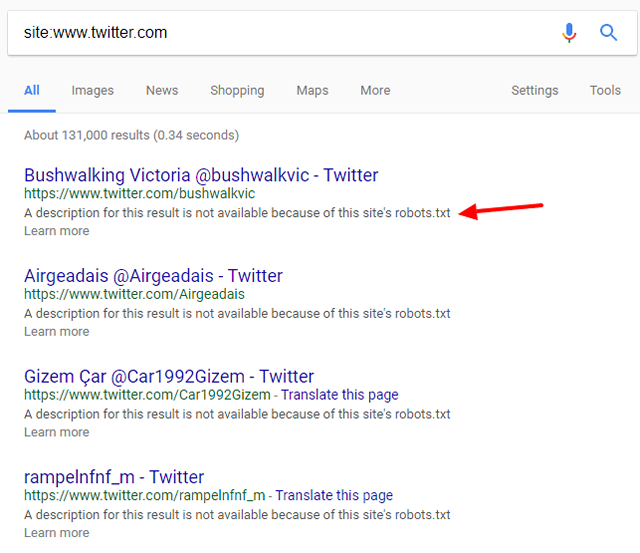Go to the Shopping tab
This screenshot has height=553, width=640.
pyautogui.click(x=237, y=91)
